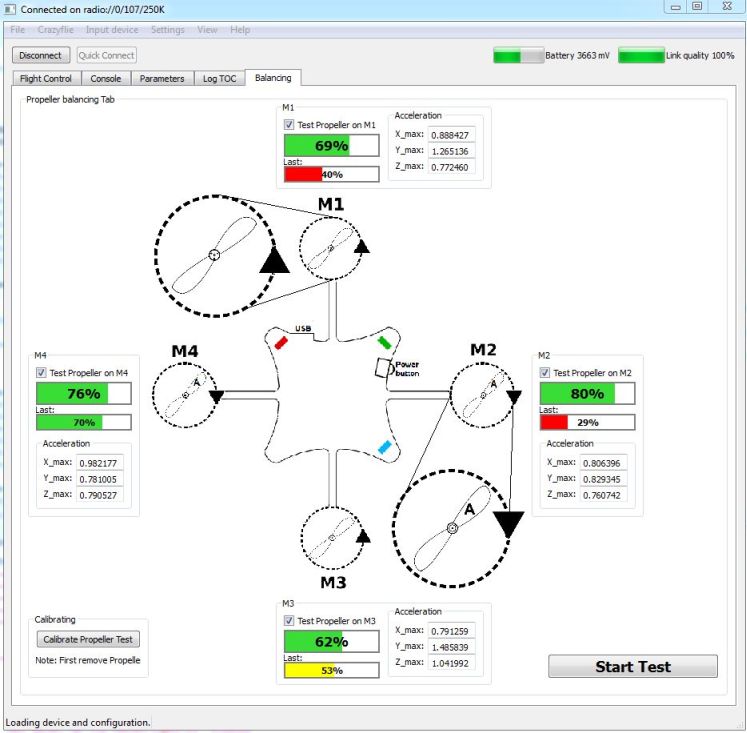Click the M1 small propeller circle icon

coord(331,248)
